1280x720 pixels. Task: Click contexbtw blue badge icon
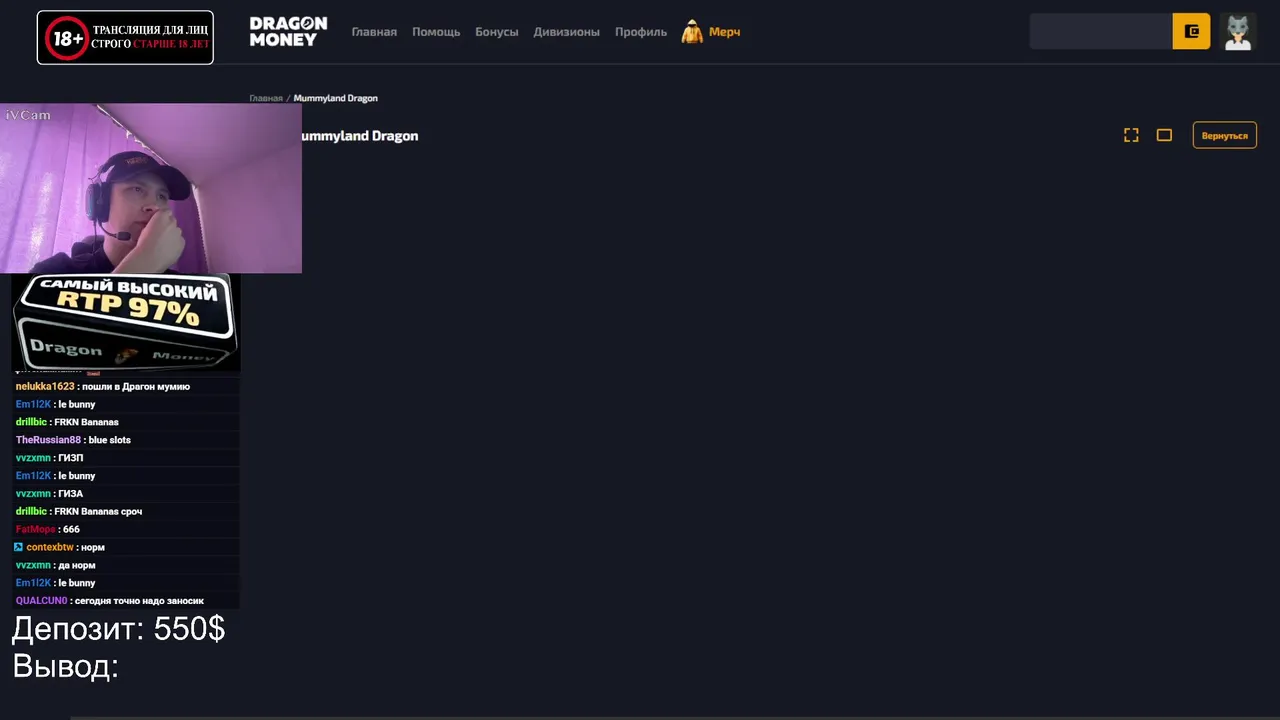pyautogui.click(x=18, y=547)
